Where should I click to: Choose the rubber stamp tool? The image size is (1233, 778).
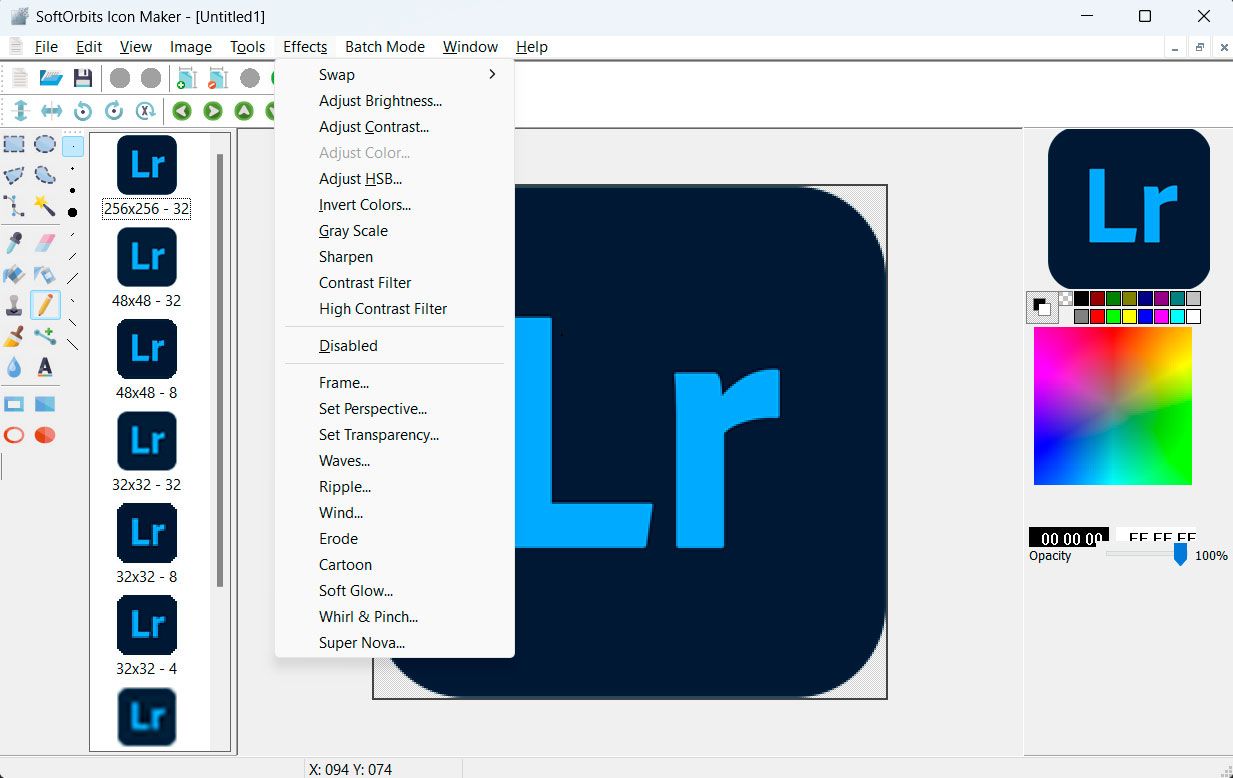click(x=14, y=305)
